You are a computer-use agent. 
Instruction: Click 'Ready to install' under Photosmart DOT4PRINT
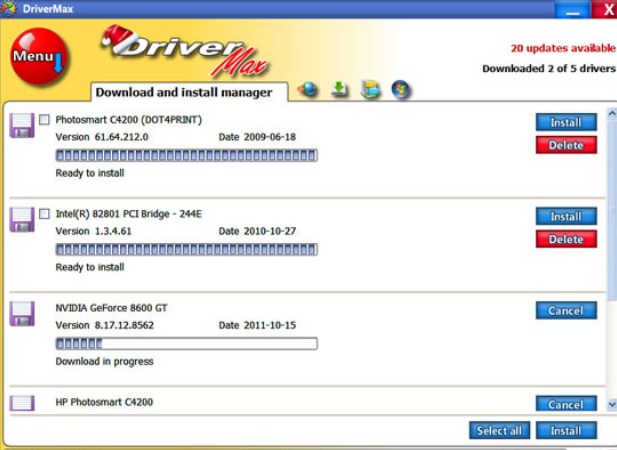pyautogui.click(x=90, y=173)
